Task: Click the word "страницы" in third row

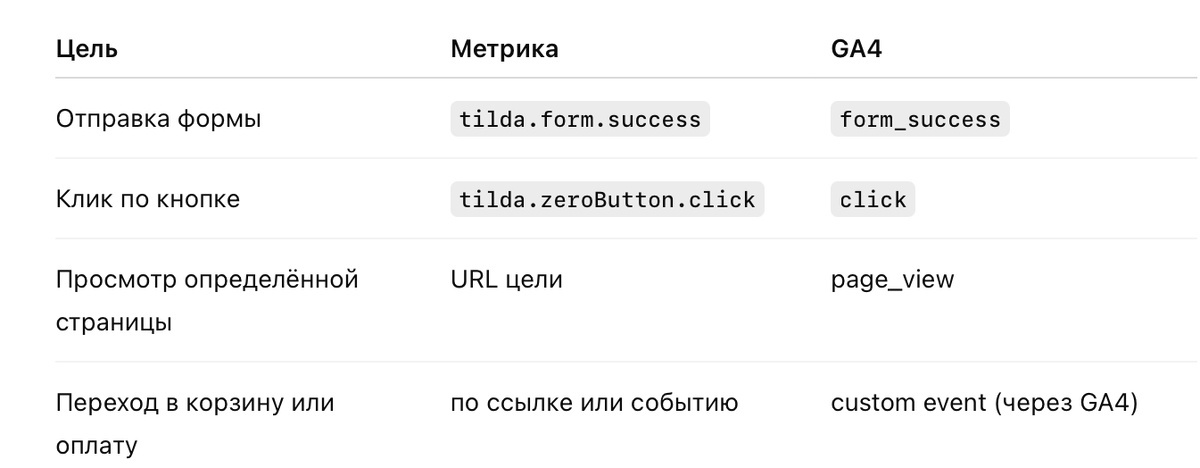Action: 114,324
